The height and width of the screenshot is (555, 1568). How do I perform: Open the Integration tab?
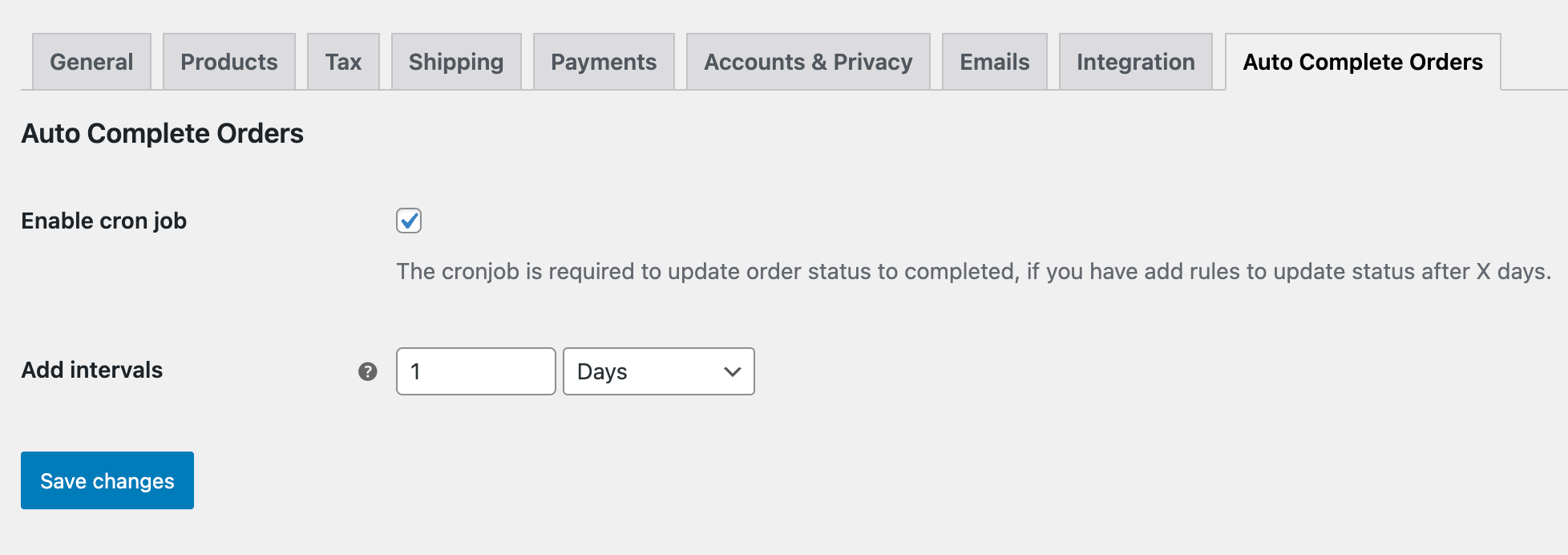coord(1136,61)
